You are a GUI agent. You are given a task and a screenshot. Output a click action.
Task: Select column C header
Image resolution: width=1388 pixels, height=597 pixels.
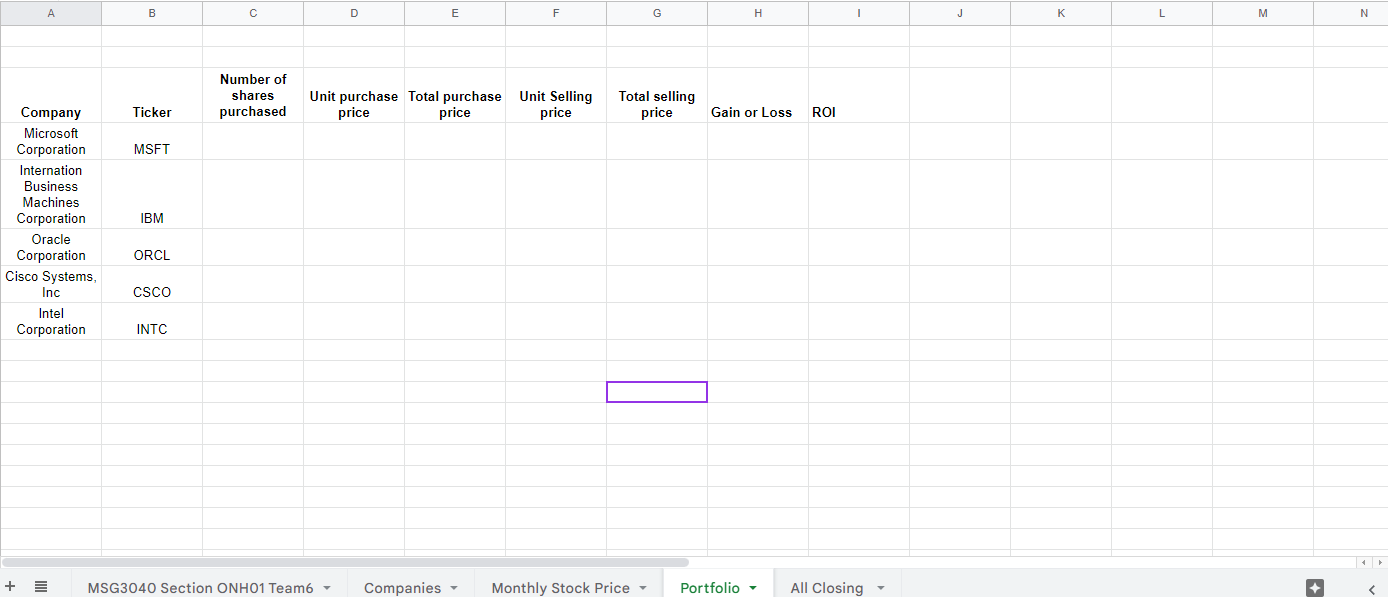tap(253, 13)
